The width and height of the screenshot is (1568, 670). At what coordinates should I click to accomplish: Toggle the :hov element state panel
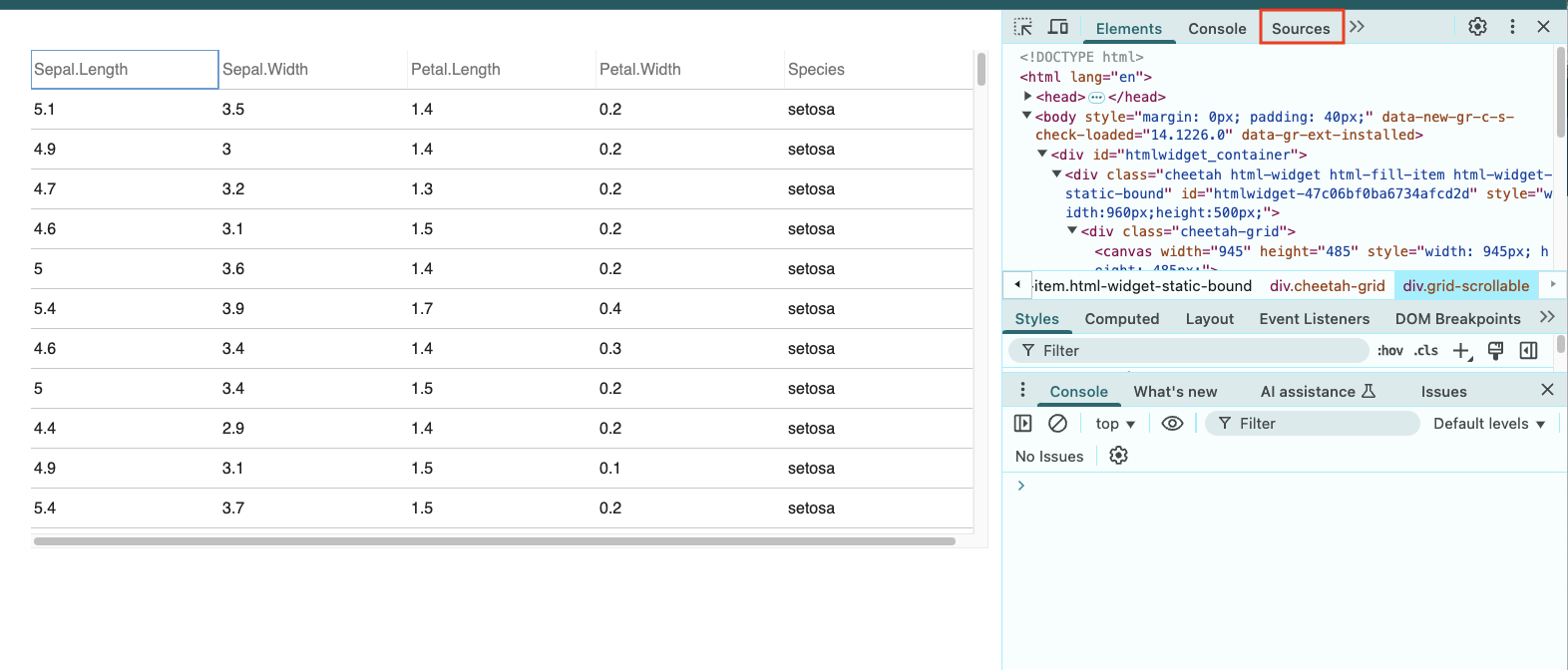[1389, 351]
